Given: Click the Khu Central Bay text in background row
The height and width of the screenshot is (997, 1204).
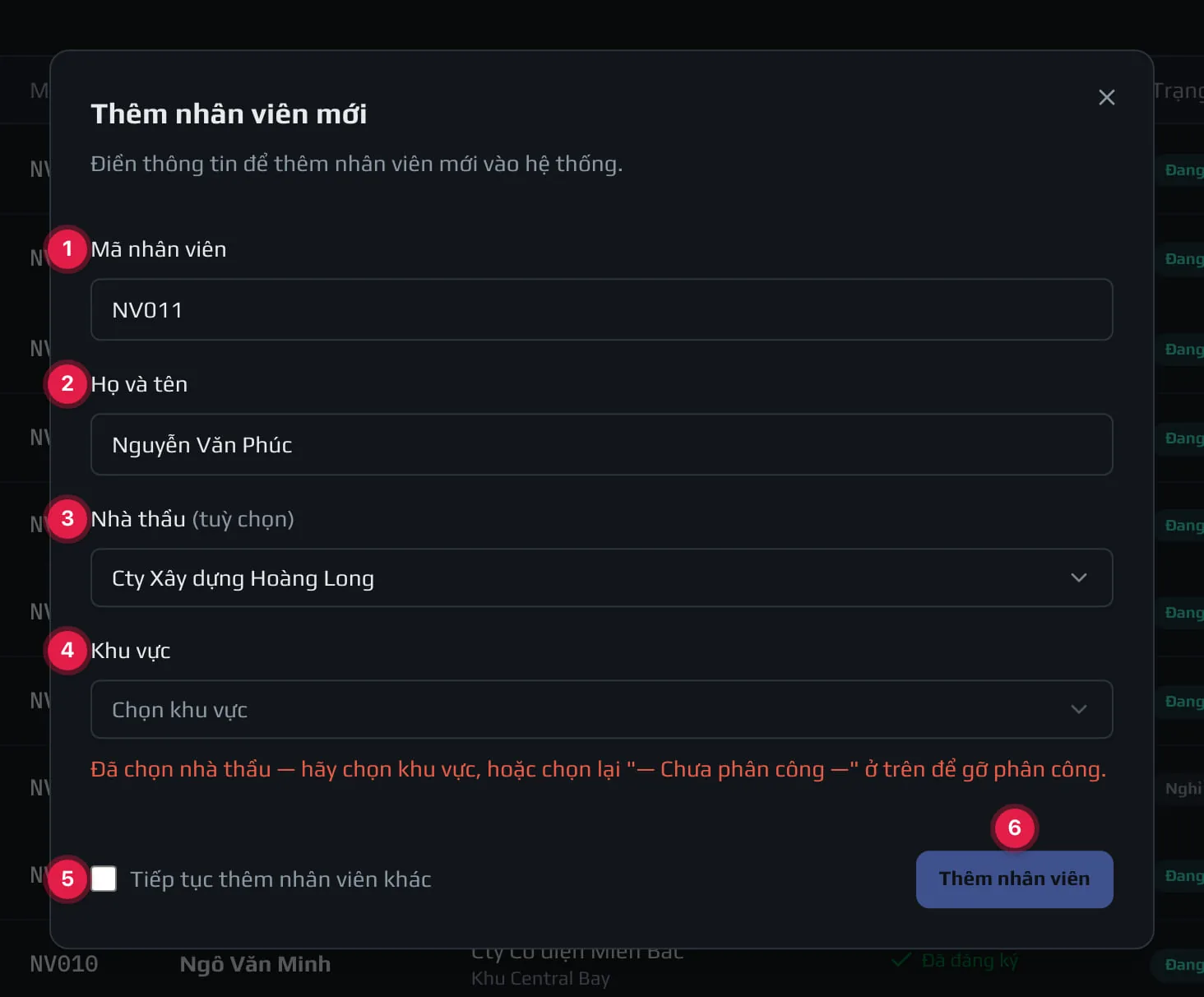Looking at the screenshot, I should tap(540, 978).
